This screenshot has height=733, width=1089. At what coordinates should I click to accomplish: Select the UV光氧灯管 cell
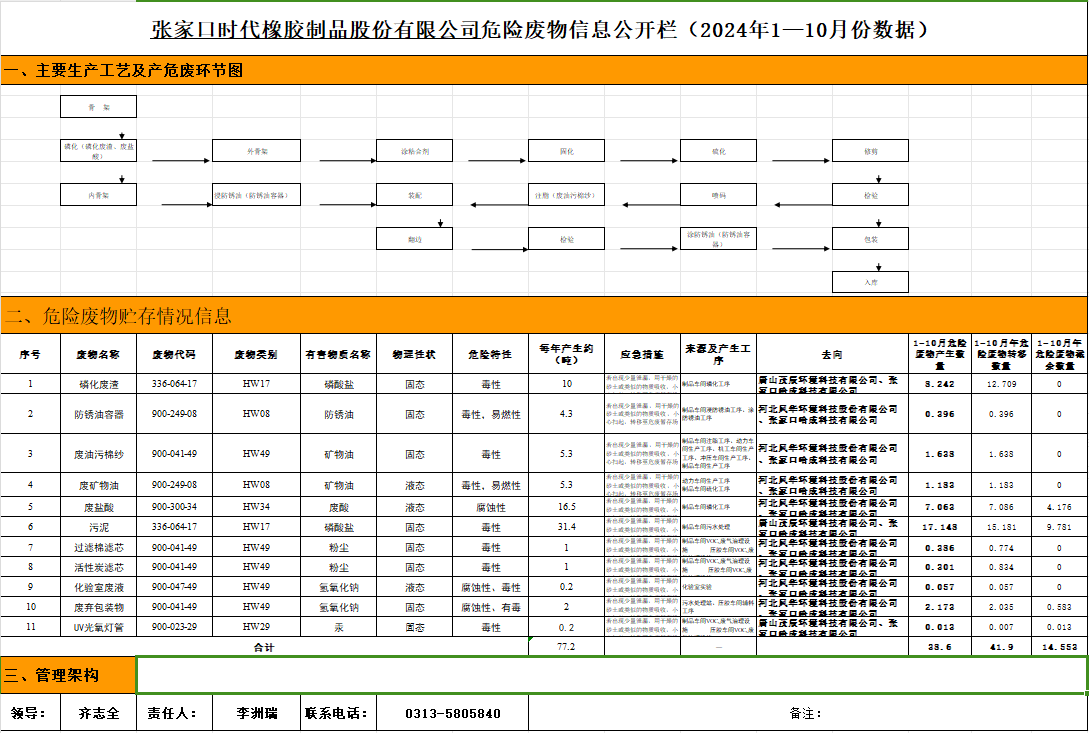pos(98,627)
